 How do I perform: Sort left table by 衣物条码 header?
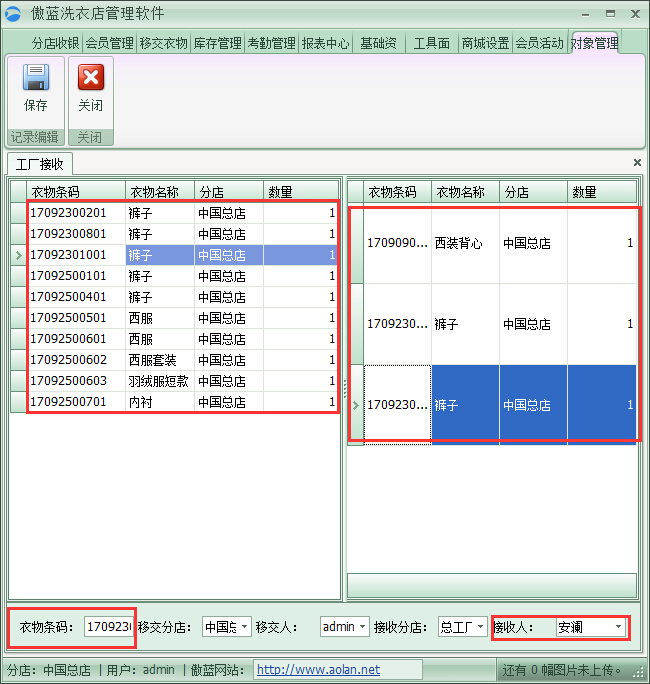76,192
